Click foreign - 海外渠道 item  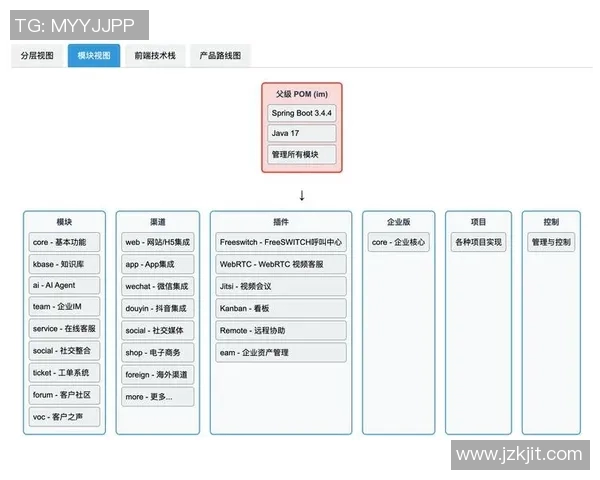tap(158, 375)
